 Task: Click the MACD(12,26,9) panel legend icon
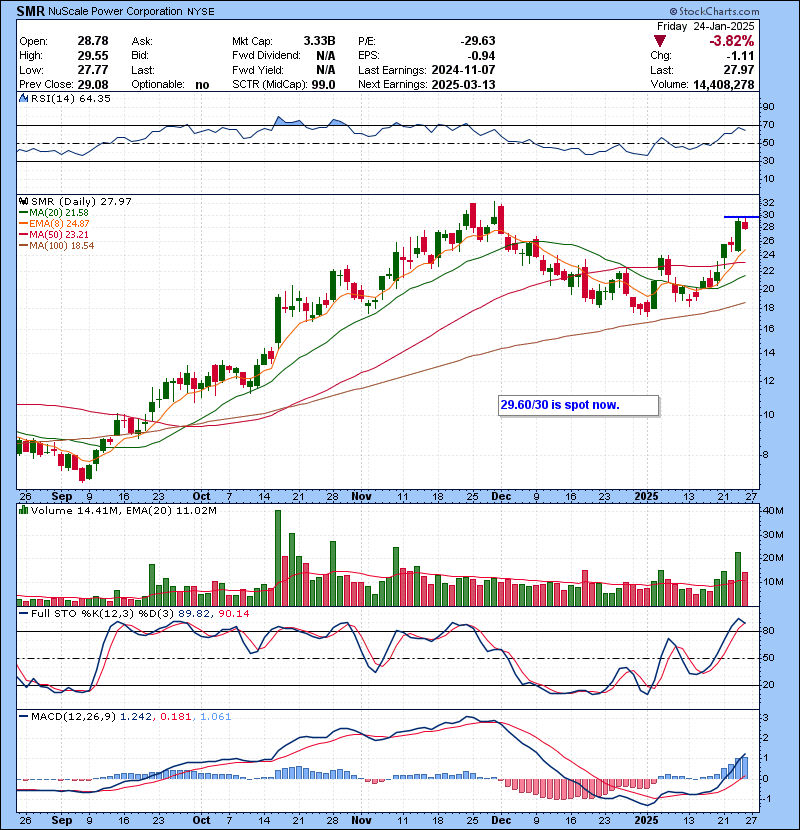click(x=22, y=716)
